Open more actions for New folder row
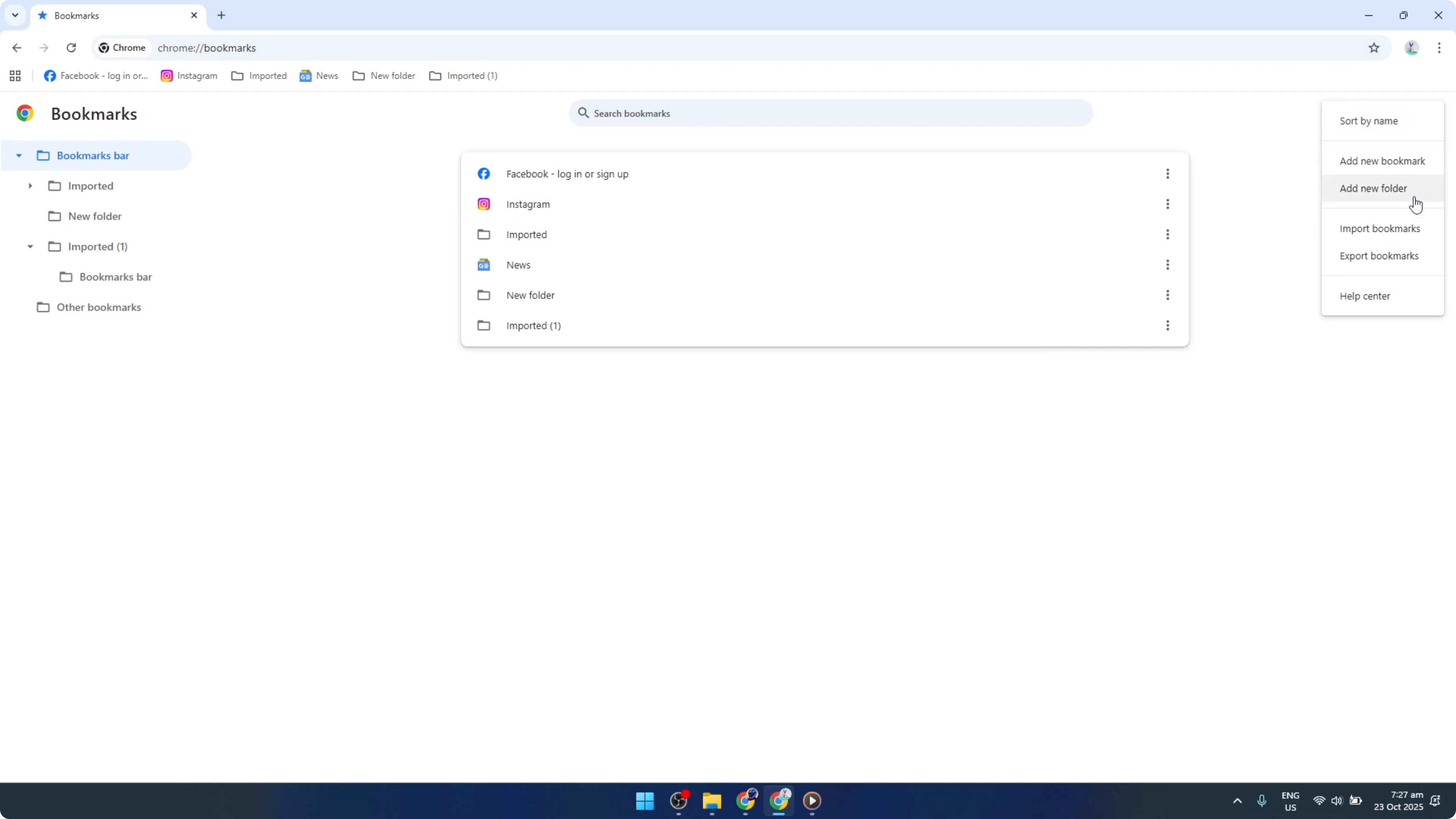1456x819 pixels. tap(1167, 295)
